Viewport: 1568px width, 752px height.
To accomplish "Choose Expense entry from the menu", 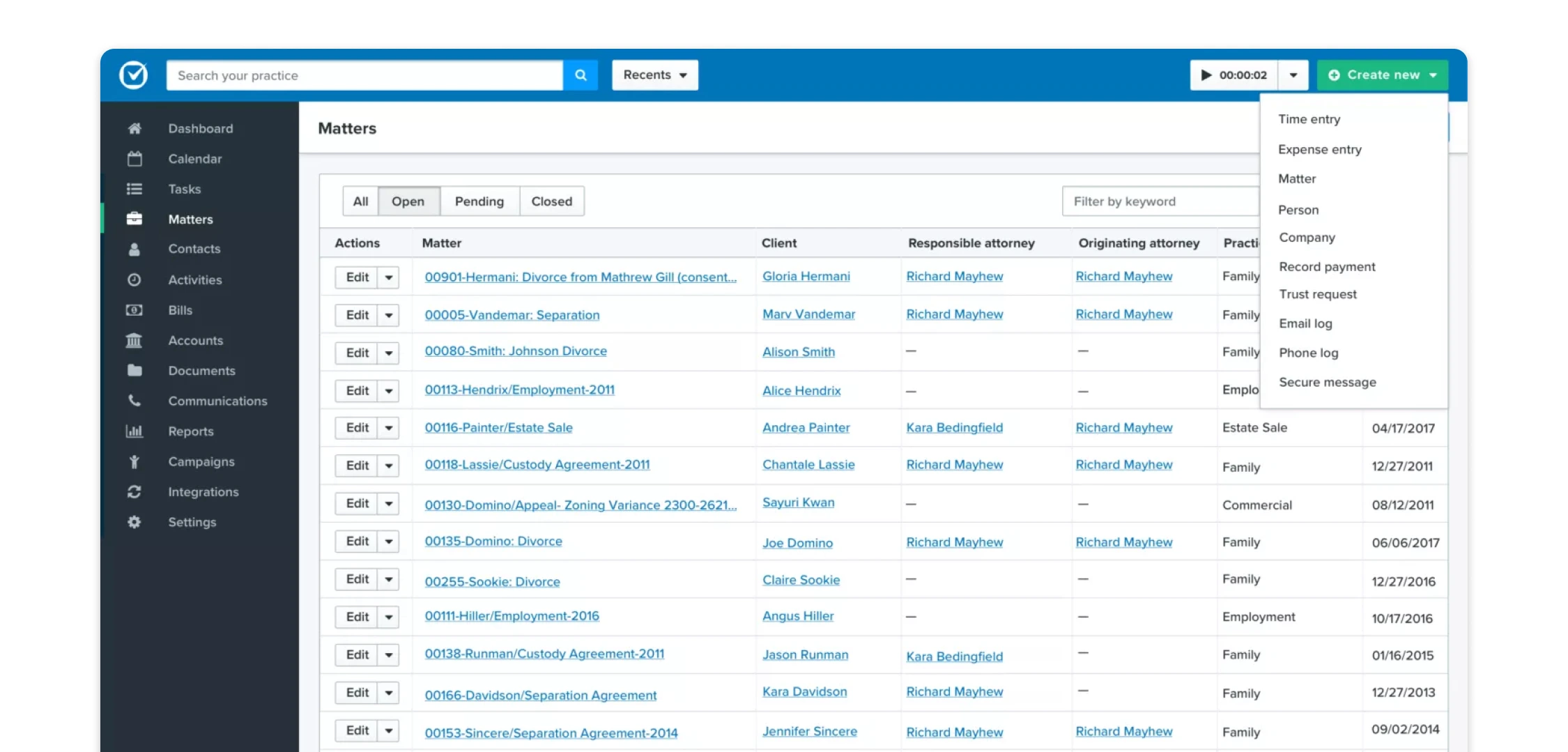I will point(1319,149).
